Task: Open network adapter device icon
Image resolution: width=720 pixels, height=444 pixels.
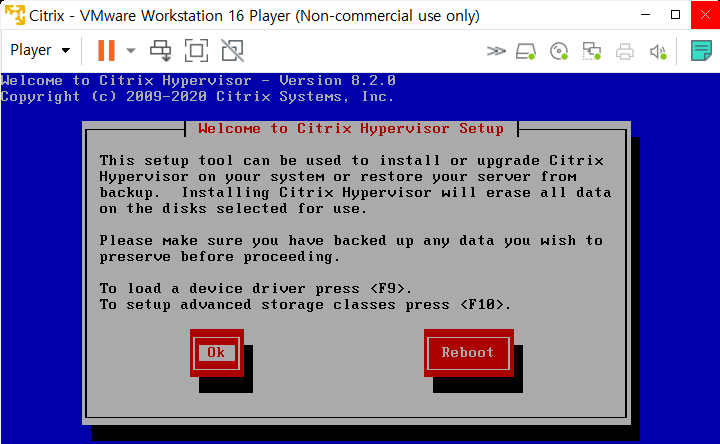Action: click(592, 51)
